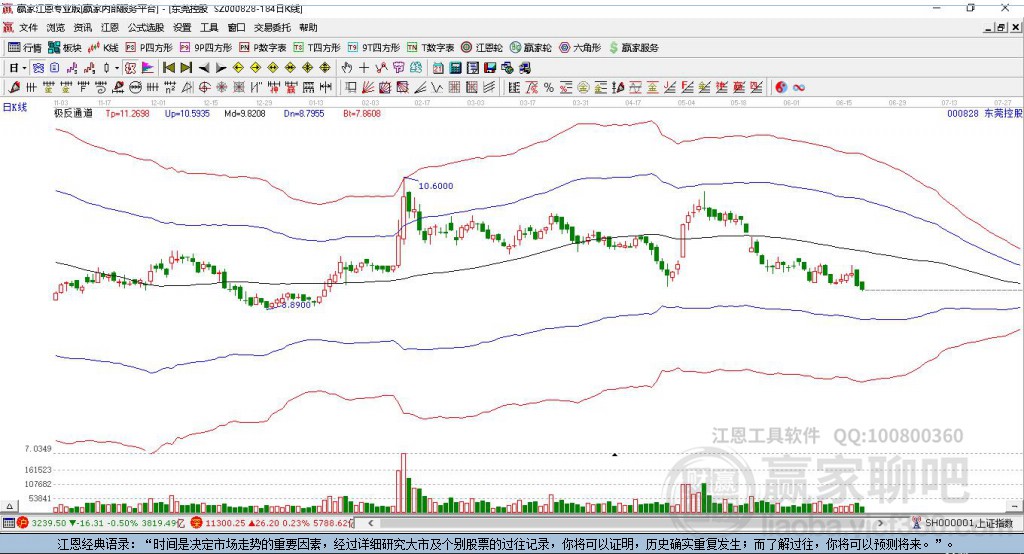Open the 9P四方形 tool
This screenshot has height=554, width=1024.
pos(206,48)
